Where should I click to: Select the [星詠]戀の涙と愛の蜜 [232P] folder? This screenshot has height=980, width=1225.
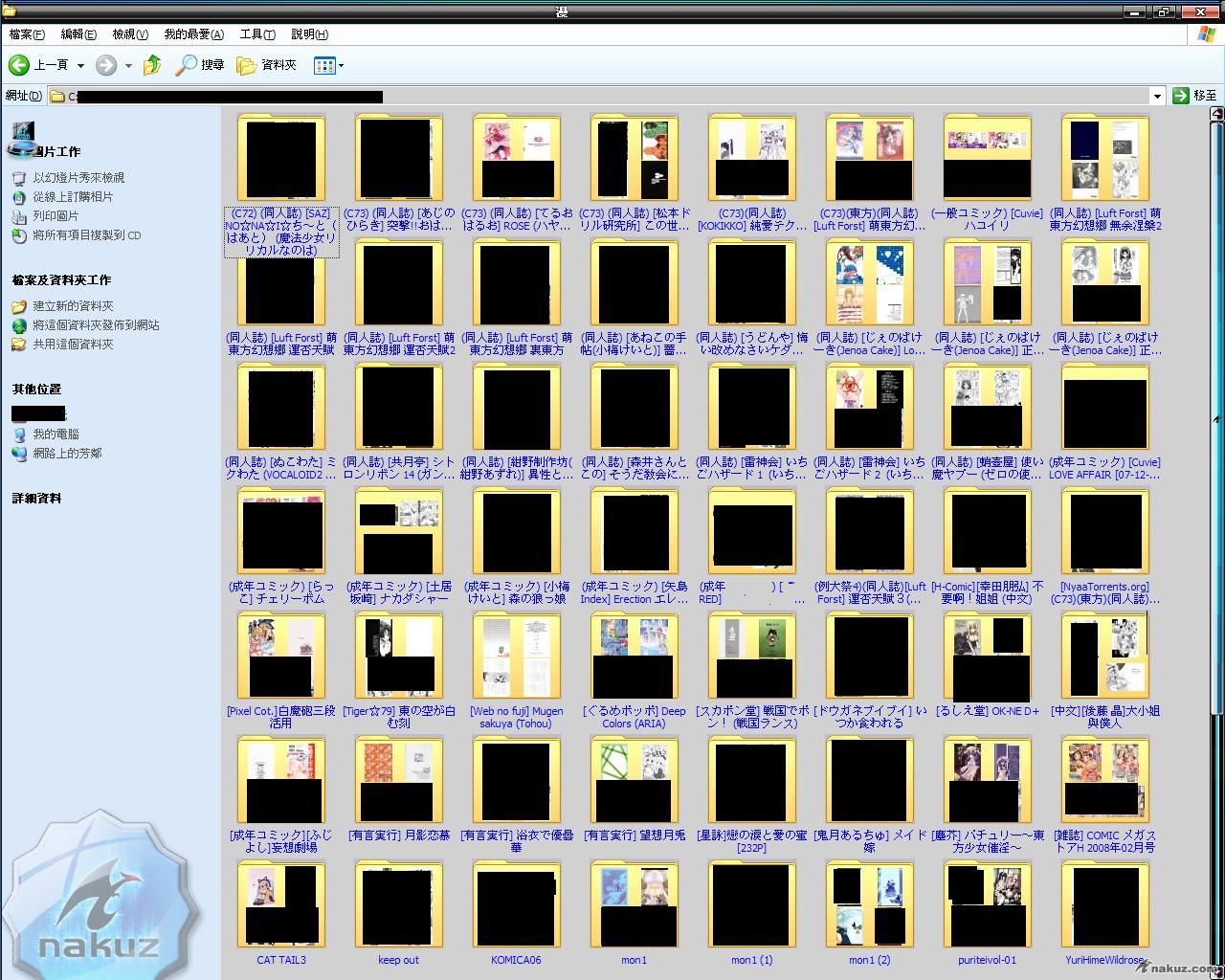(x=751, y=794)
